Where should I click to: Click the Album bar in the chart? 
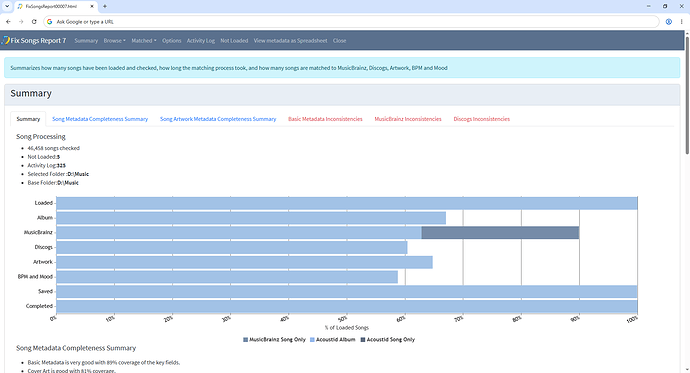pyautogui.click(x=251, y=218)
